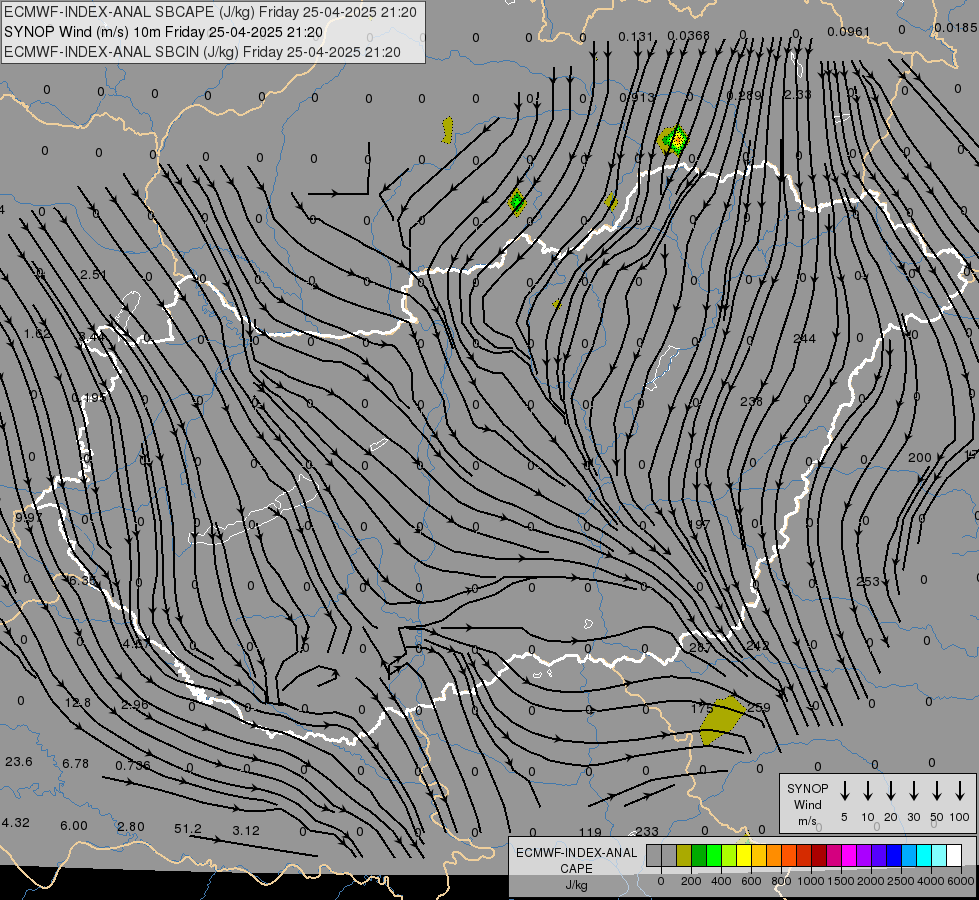Screen dimensions: 979x900
Task: Click the map value 287
Action: click(700, 648)
